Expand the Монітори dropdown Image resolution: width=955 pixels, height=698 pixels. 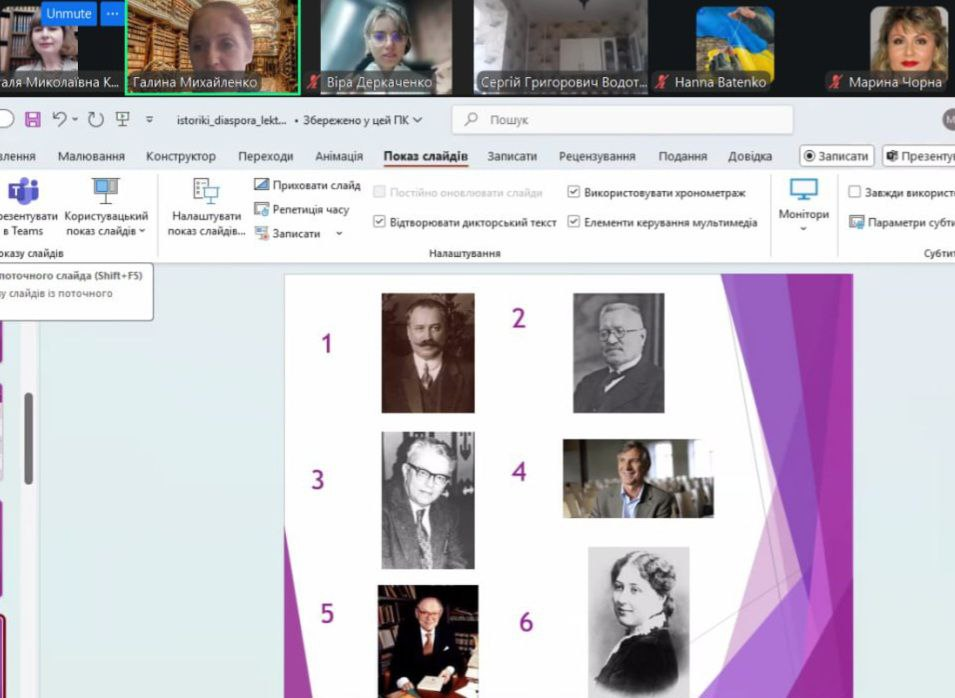(804, 229)
